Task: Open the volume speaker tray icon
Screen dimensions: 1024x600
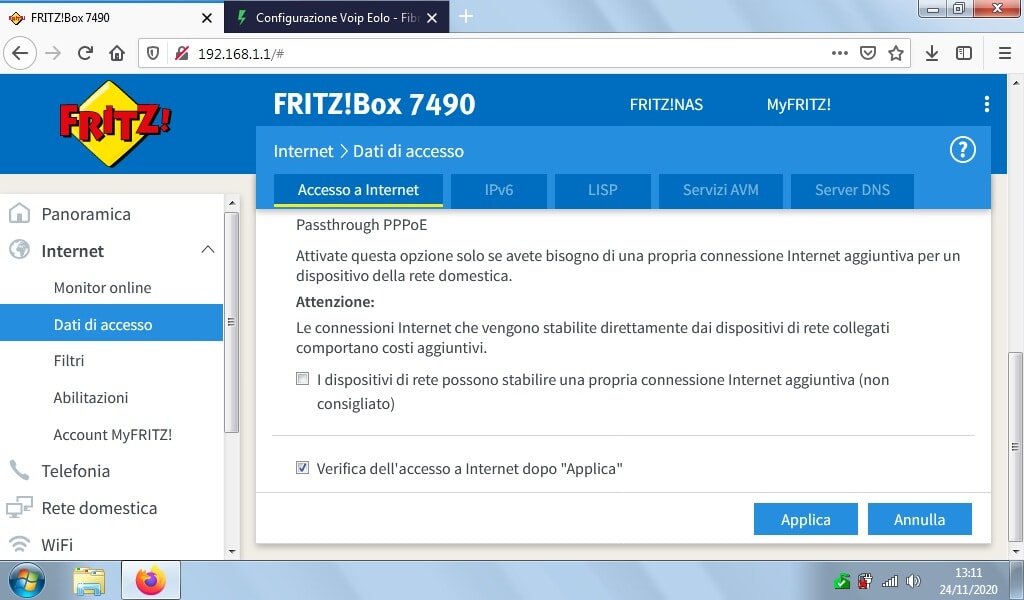Action: pyautogui.click(x=914, y=580)
